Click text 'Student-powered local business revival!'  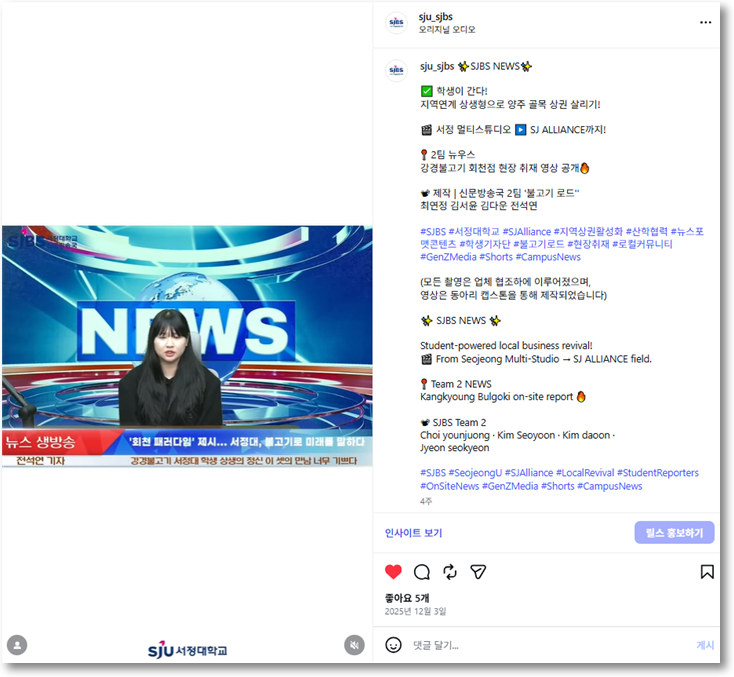tap(506, 346)
